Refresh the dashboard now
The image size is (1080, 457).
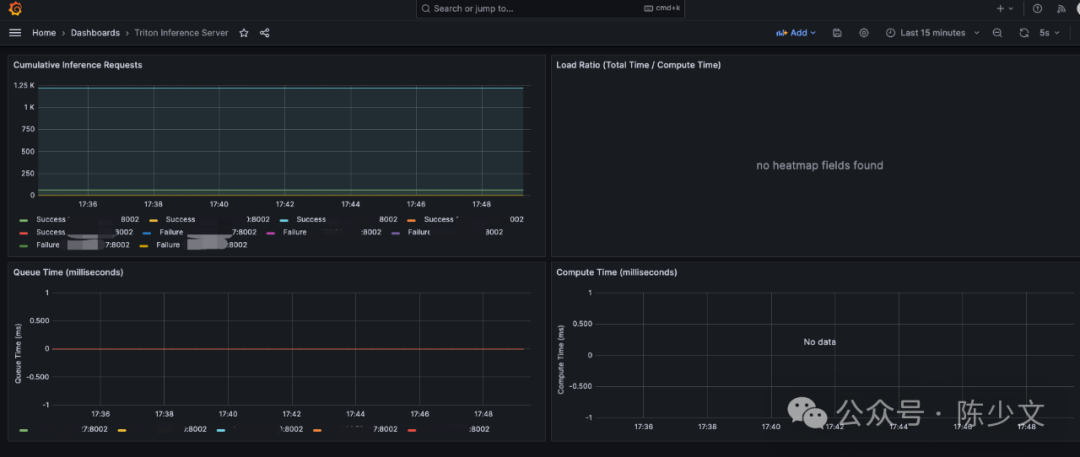coord(1024,32)
